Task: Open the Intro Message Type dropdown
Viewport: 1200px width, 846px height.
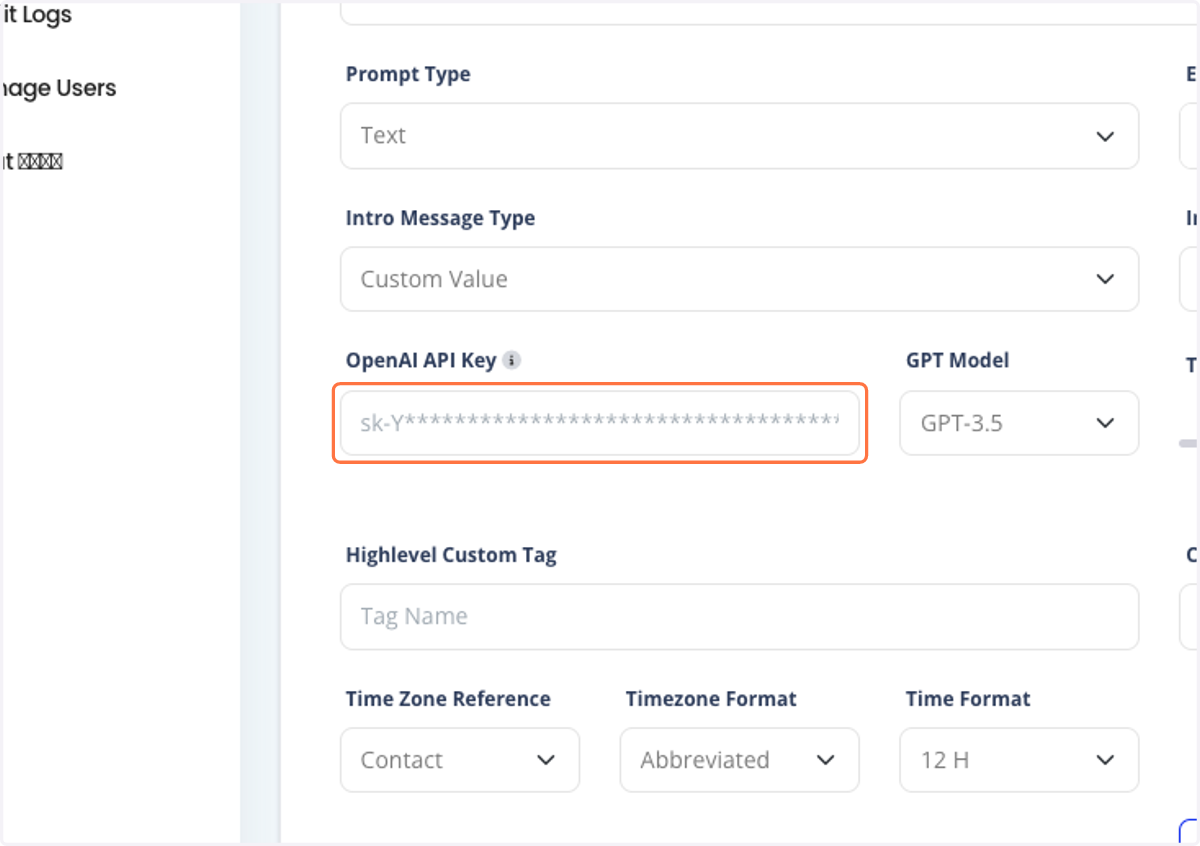Action: tap(739, 279)
